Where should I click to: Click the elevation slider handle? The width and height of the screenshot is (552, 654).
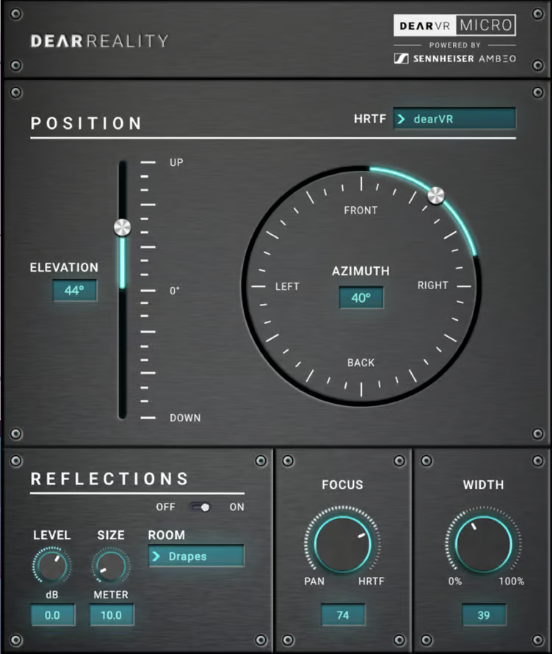[122, 227]
